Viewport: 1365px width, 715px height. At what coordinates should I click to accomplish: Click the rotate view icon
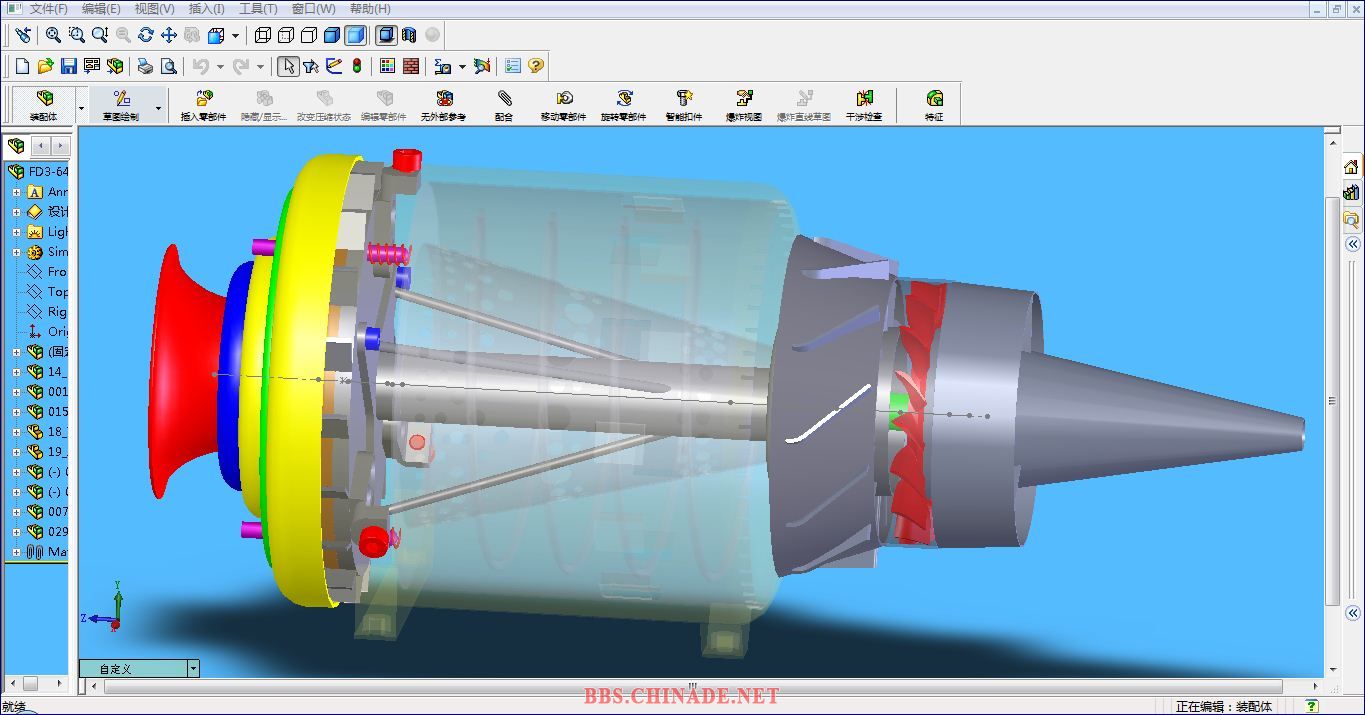pyautogui.click(x=146, y=35)
